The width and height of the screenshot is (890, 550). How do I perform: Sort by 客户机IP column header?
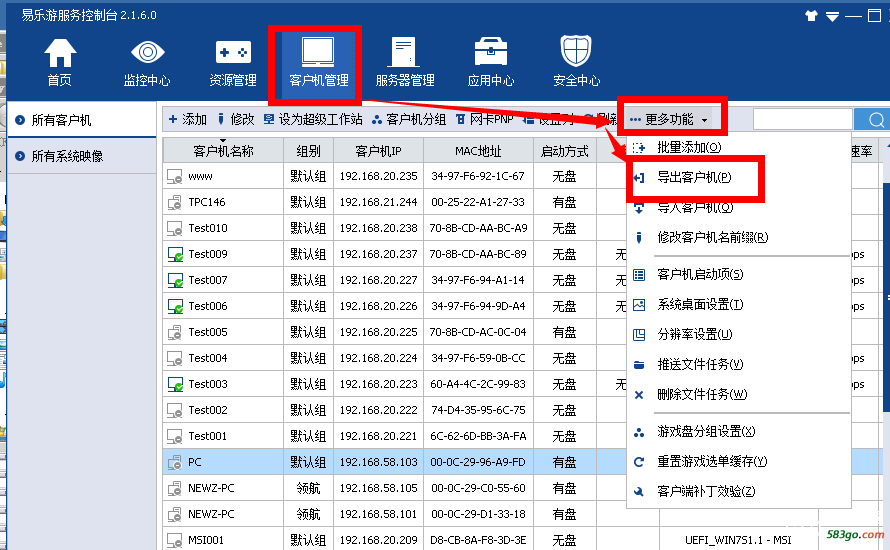[378, 151]
